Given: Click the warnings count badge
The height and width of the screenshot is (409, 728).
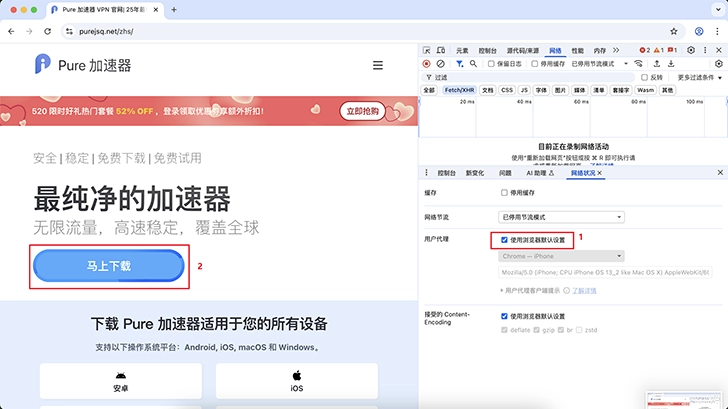Looking at the screenshot, I should (x=659, y=50).
